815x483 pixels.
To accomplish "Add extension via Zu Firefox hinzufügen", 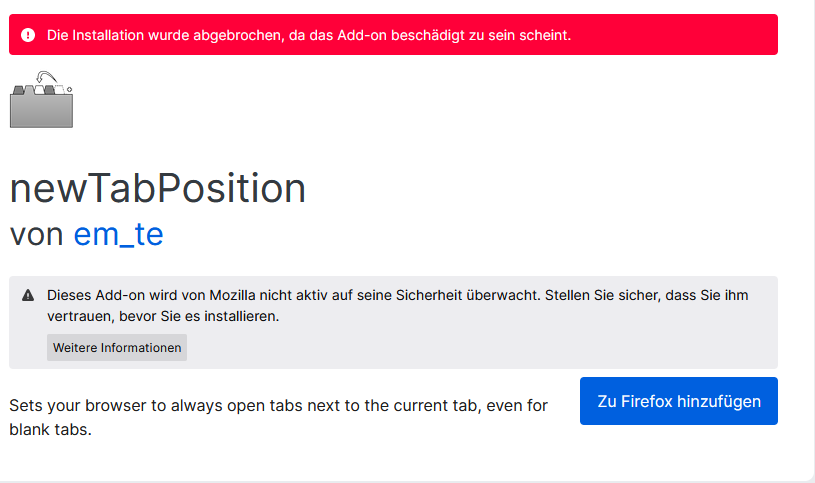I will click(x=678, y=401).
